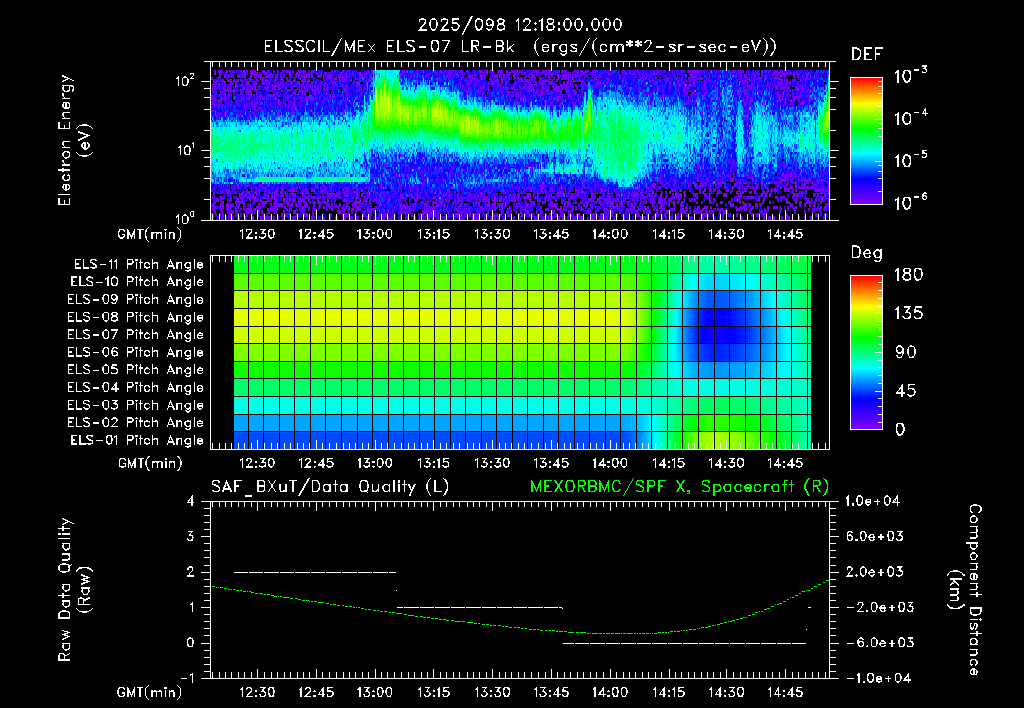Click the 180 value on Deg scale
The height and width of the screenshot is (708, 1024).
pos(908,275)
